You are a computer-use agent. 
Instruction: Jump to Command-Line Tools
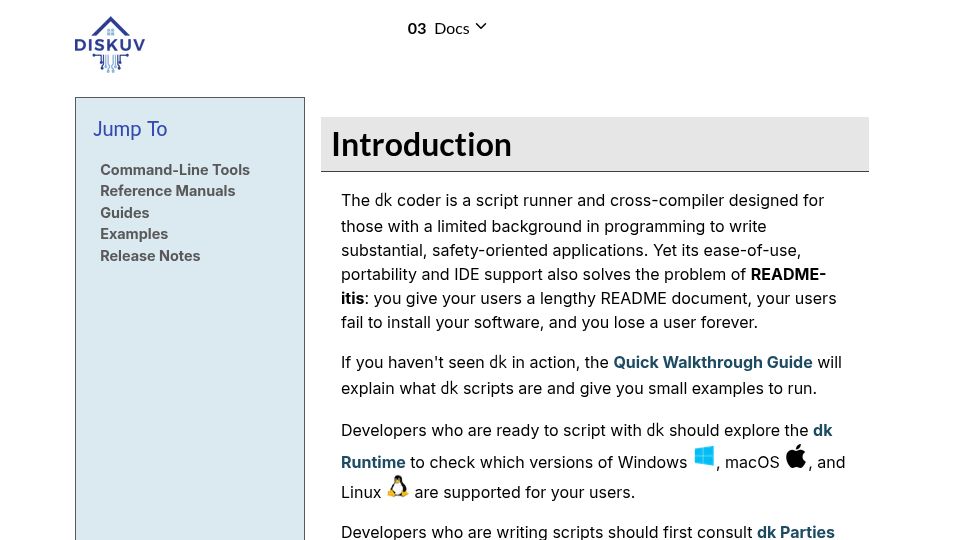175,170
